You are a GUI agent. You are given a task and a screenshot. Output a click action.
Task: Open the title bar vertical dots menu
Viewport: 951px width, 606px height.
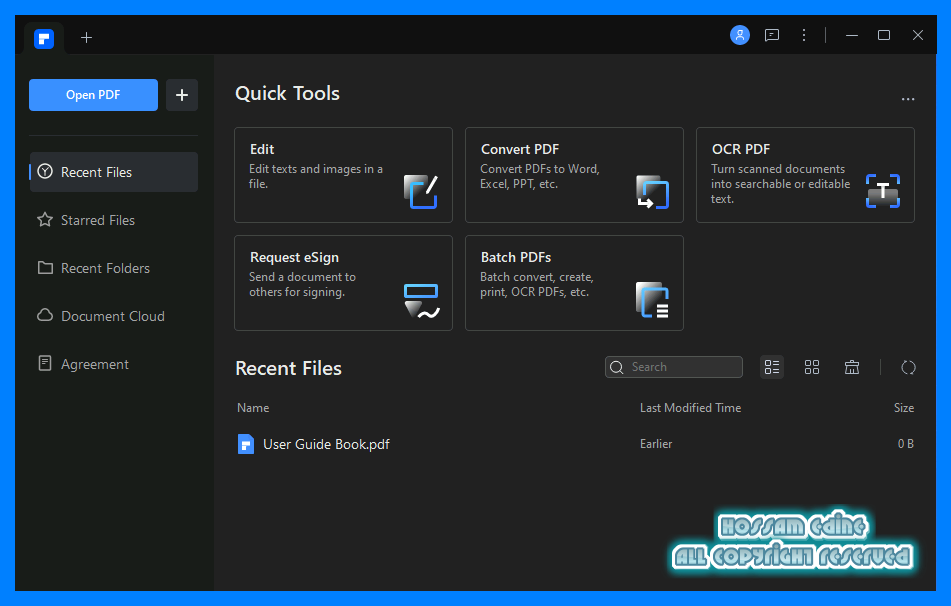point(804,35)
